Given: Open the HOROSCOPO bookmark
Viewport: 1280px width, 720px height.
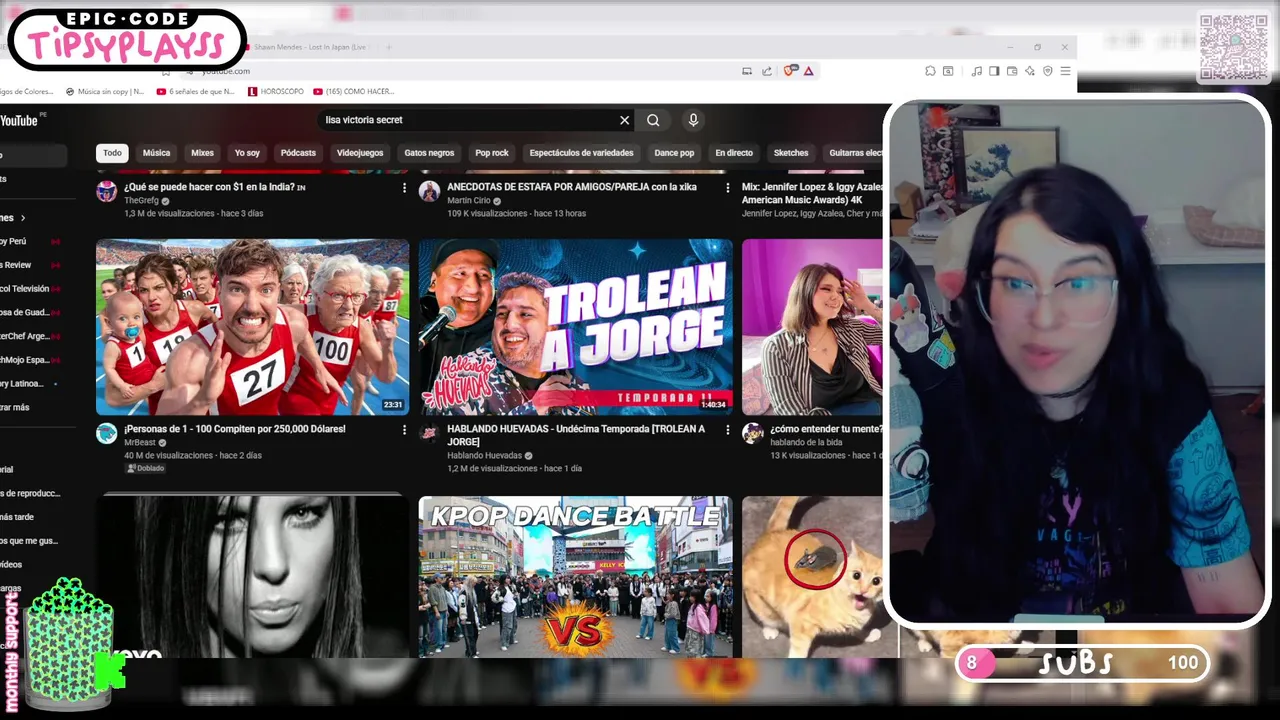Looking at the screenshot, I should (x=275, y=91).
